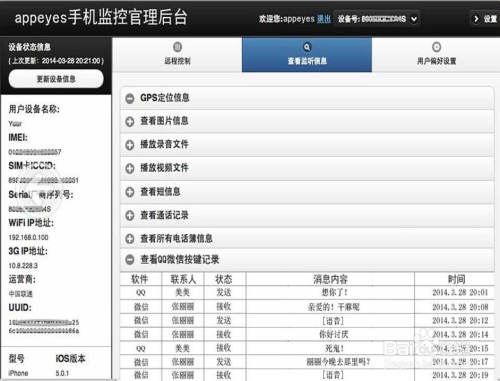Expand the 查看通话记录 section
Viewport: 500px width, 381px height.
[307, 215]
